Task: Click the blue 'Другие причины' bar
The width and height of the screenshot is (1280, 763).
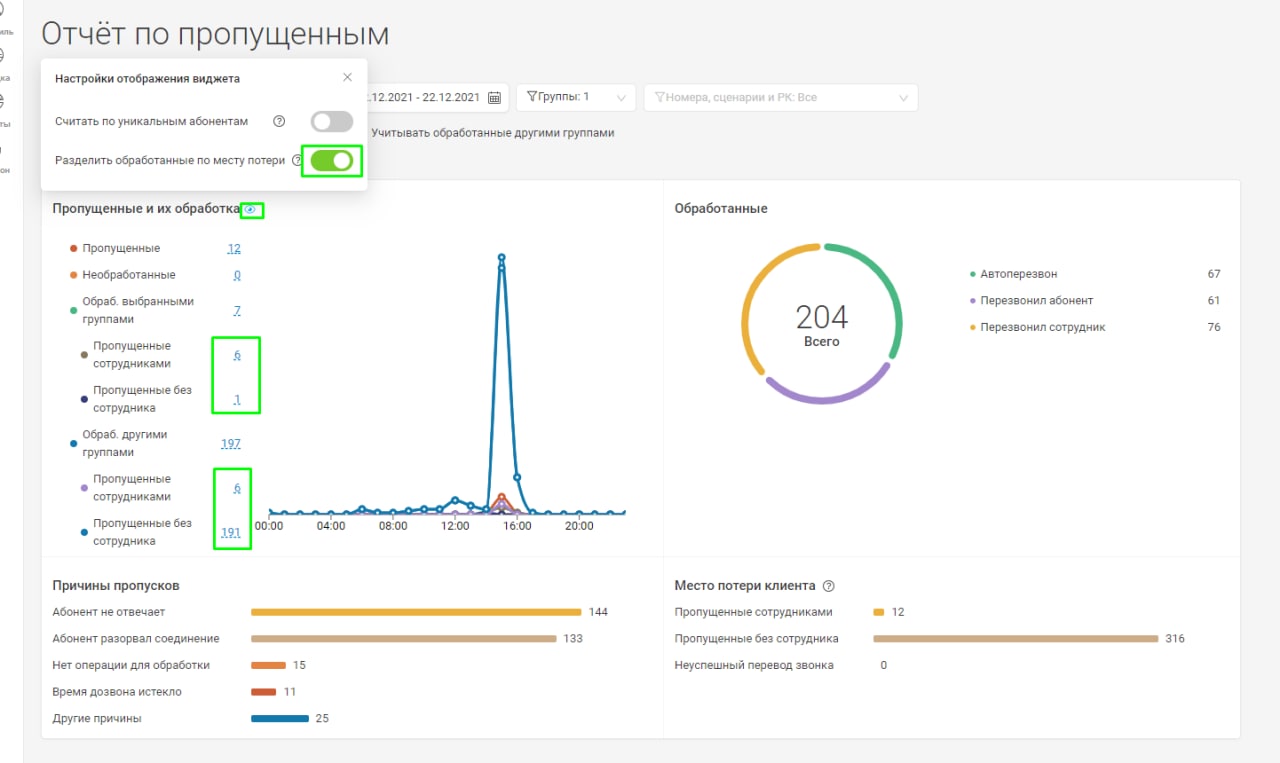Action: (280, 718)
